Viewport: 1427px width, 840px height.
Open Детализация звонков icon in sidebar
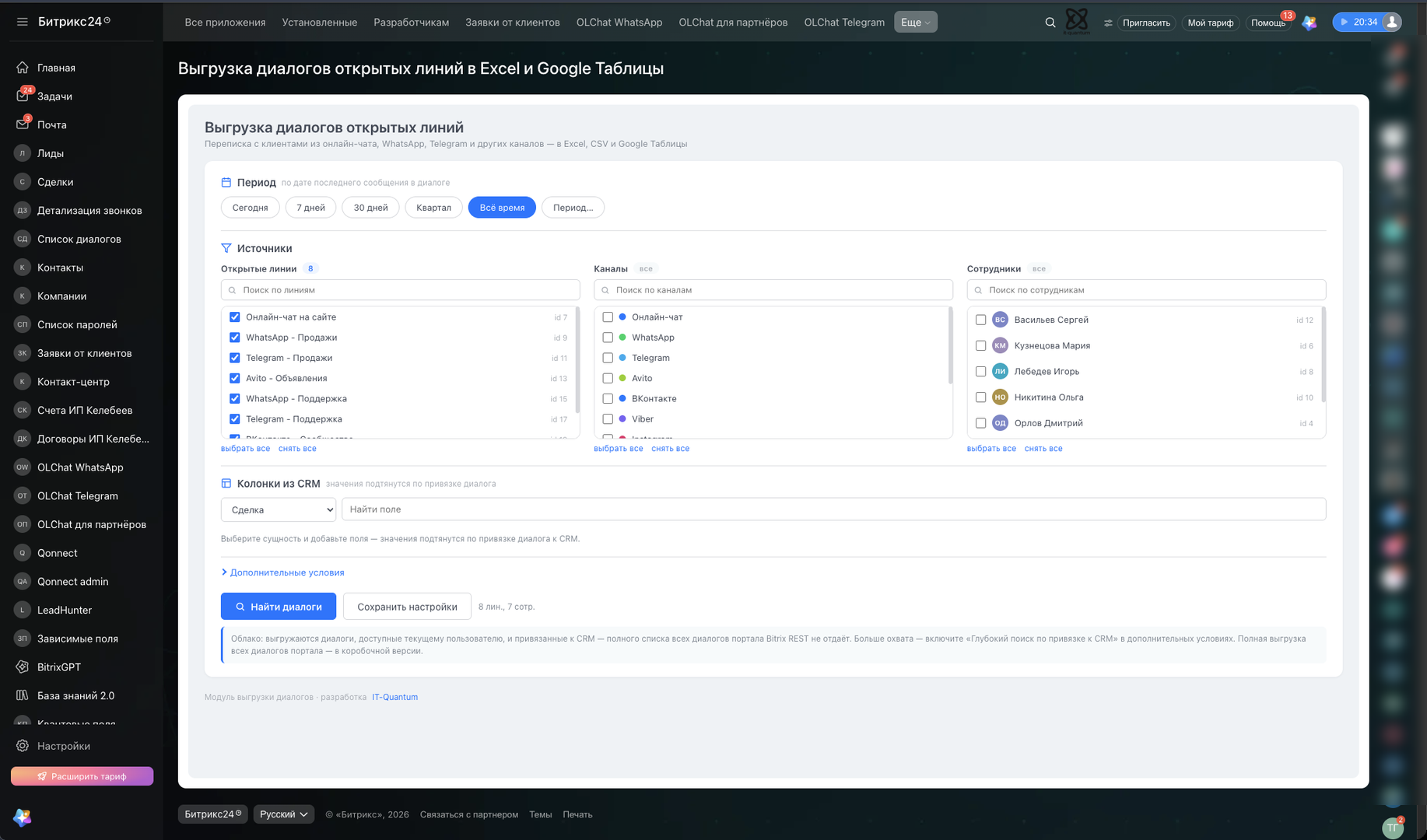pos(23,210)
